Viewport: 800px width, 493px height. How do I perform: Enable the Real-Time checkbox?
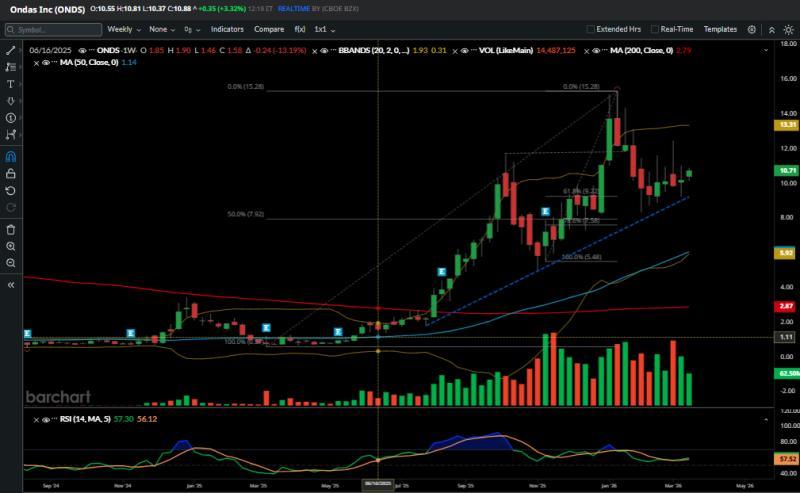655,30
